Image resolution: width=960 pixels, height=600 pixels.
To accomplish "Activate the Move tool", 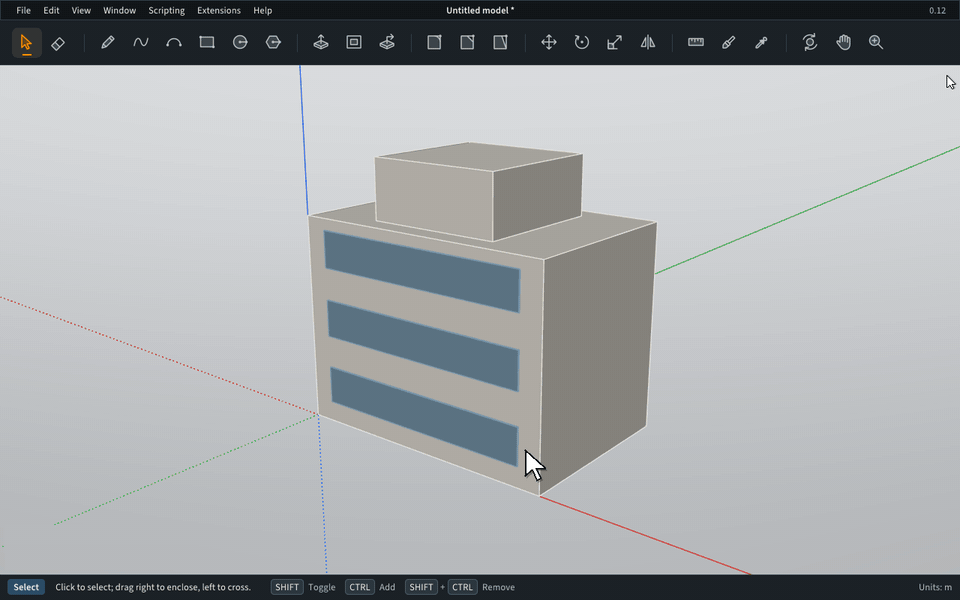I will click(x=549, y=42).
